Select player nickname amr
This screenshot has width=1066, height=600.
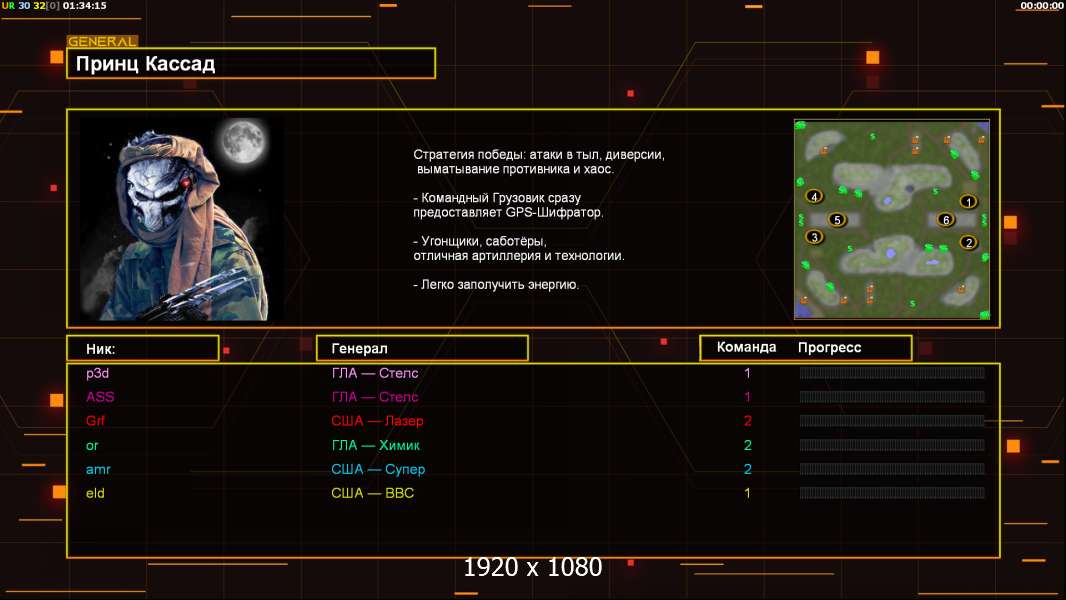[98, 470]
